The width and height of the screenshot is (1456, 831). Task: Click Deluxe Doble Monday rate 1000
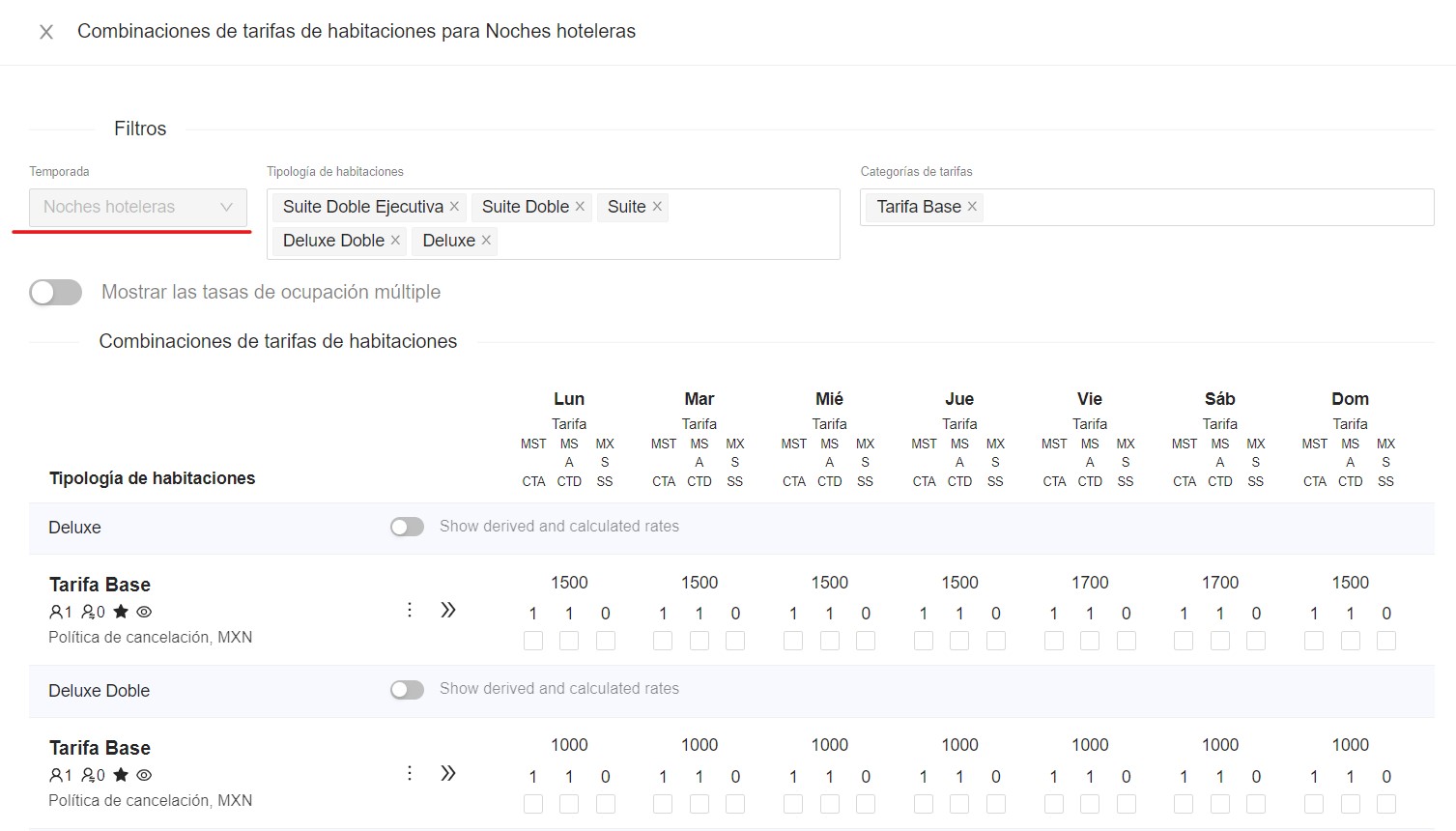tap(569, 745)
